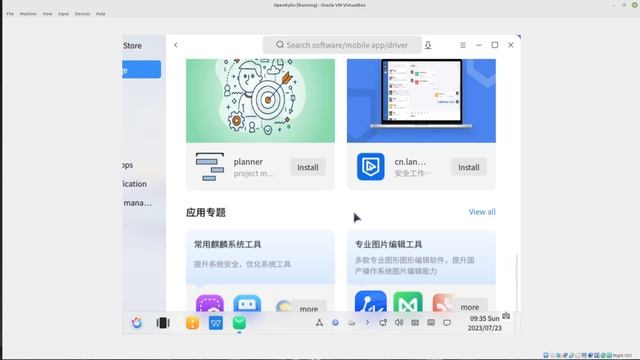Launch the orange app on taskbar
640x360 pixels.
tap(192, 323)
